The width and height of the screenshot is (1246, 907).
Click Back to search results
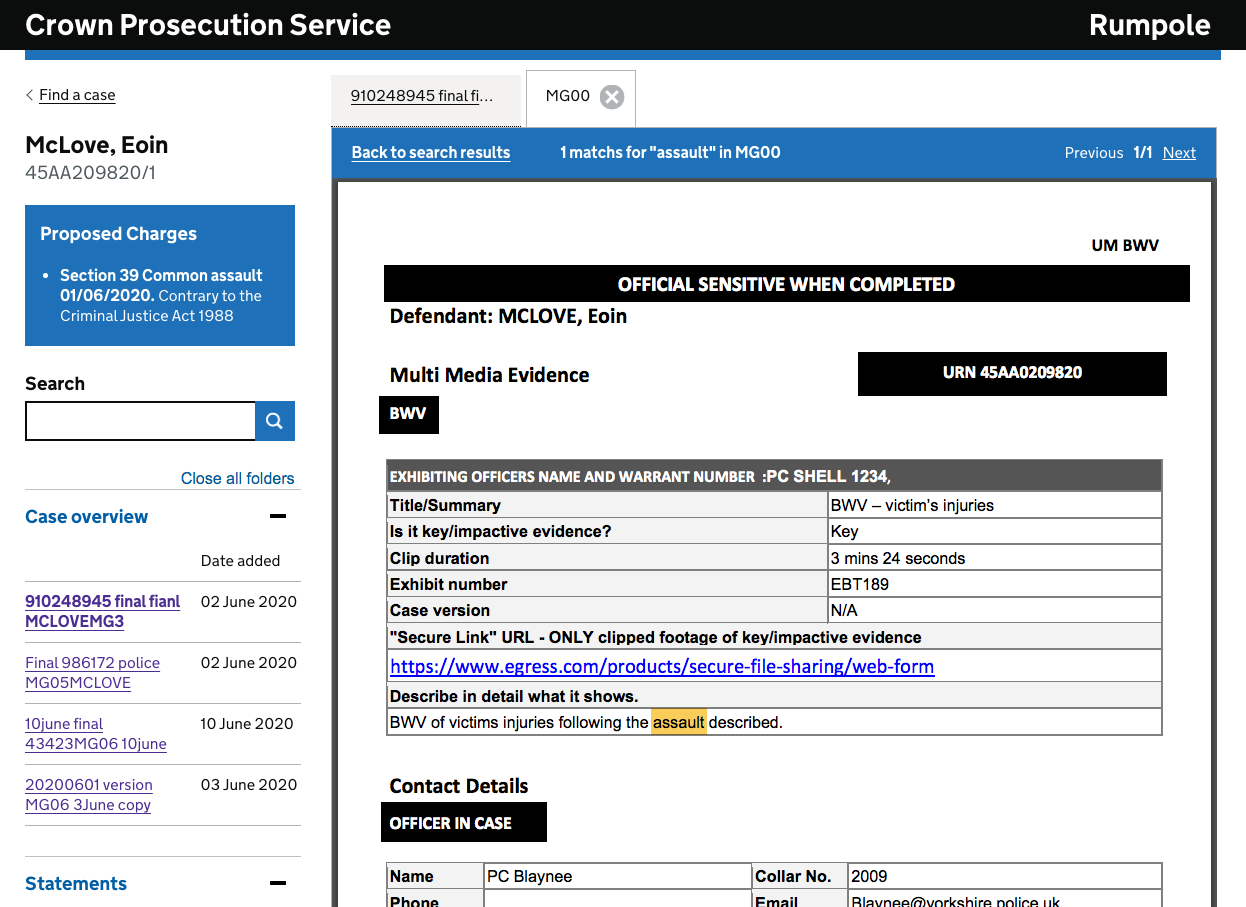point(430,153)
